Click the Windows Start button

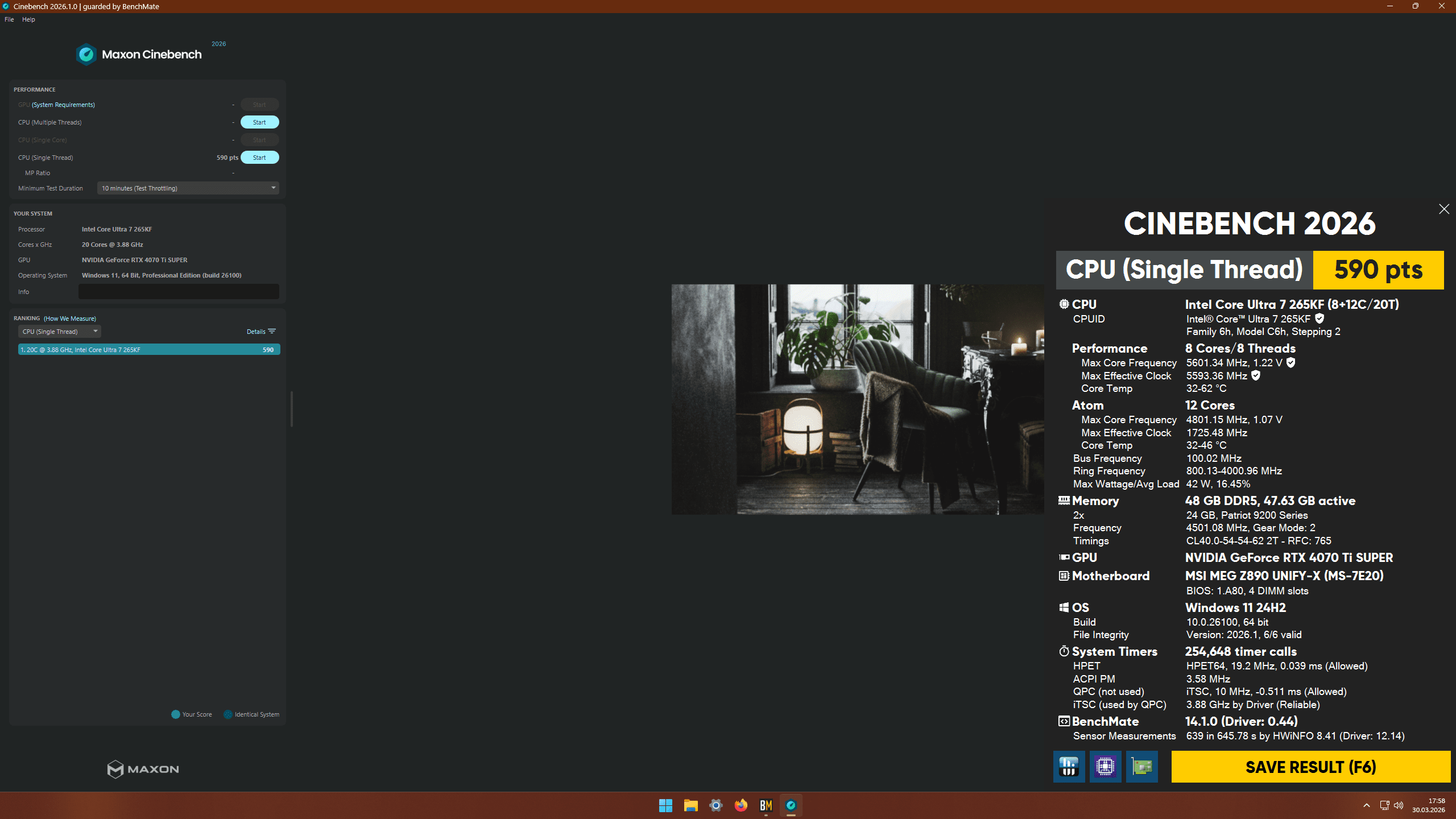click(x=665, y=805)
